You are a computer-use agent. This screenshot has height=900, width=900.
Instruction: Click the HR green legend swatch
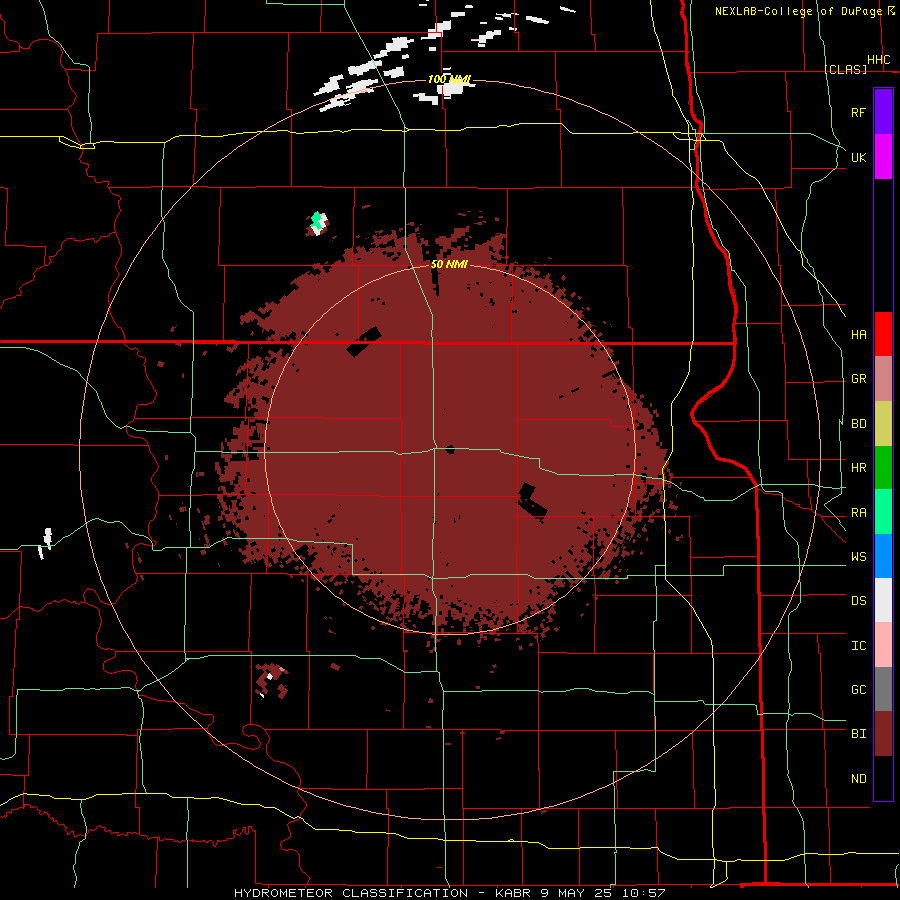[883, 467]
